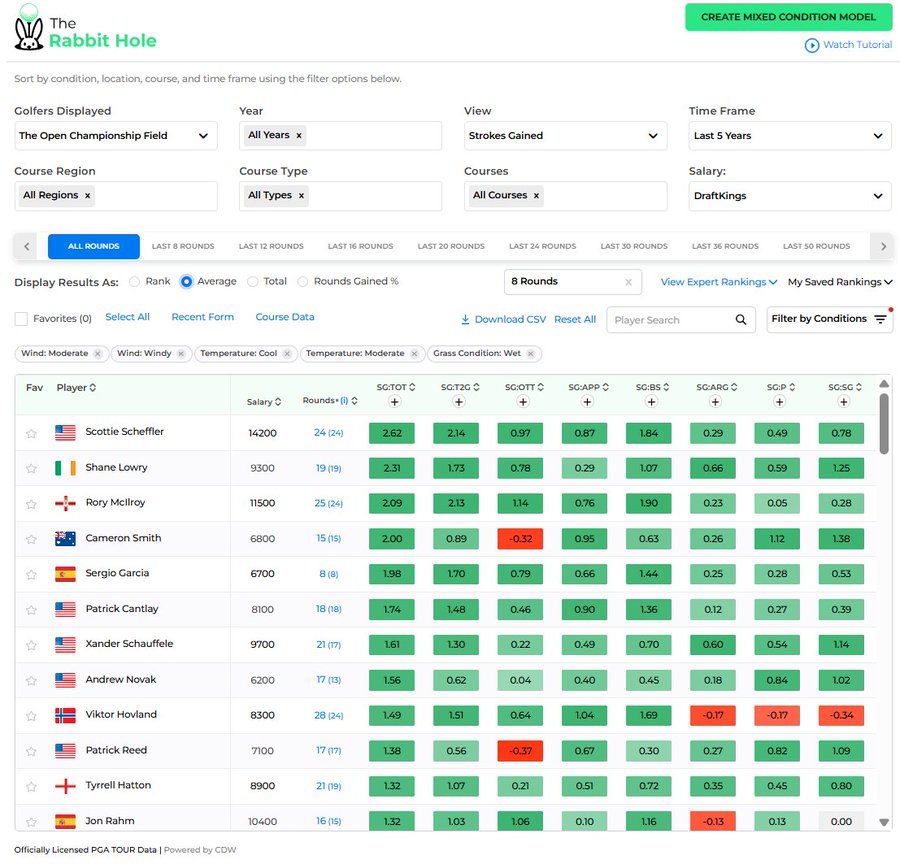
Task: Remove Grass Condition: Wet filter chip
Action: (x=531, y=354)
